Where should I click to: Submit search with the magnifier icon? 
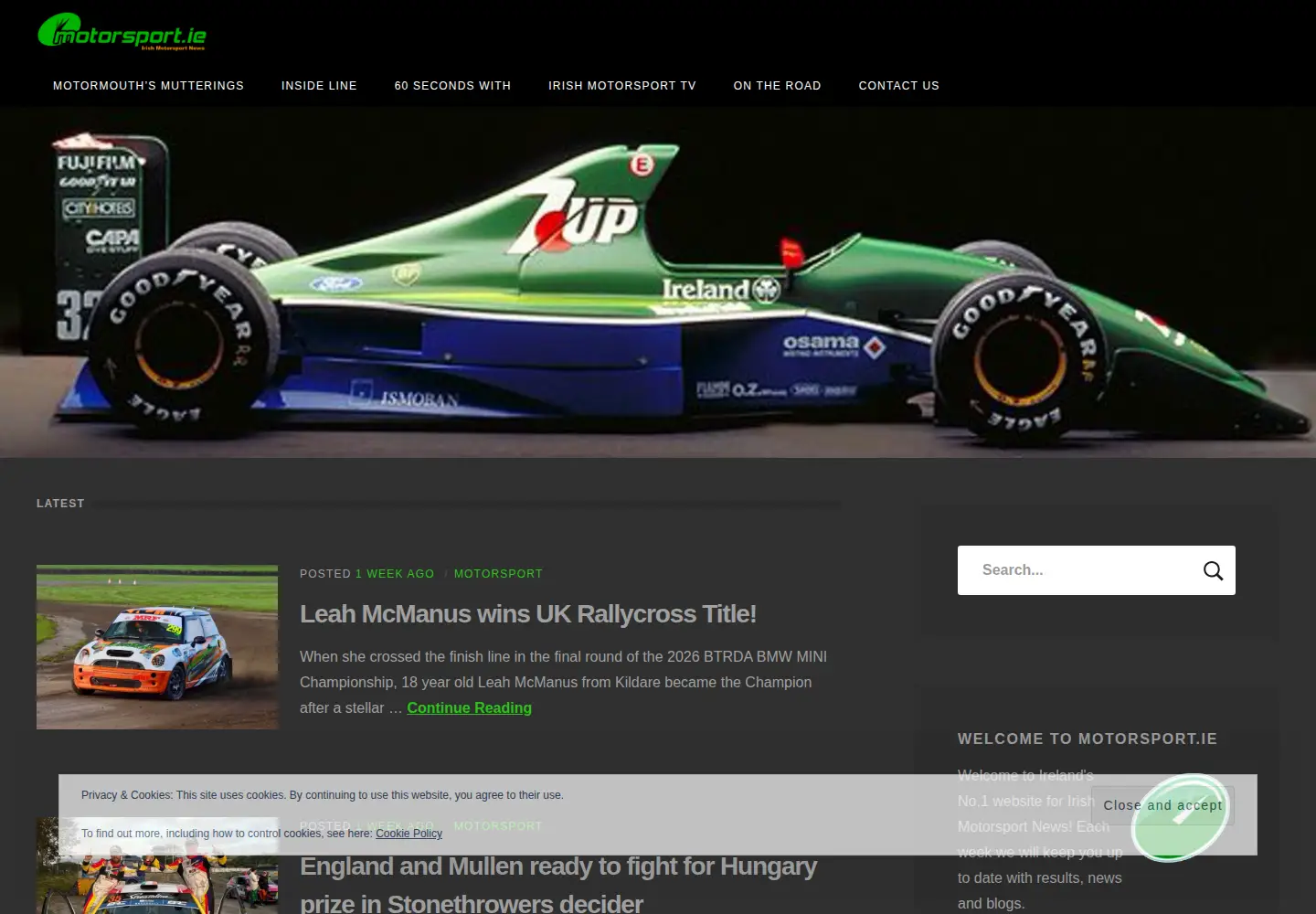pos(1213,570)
